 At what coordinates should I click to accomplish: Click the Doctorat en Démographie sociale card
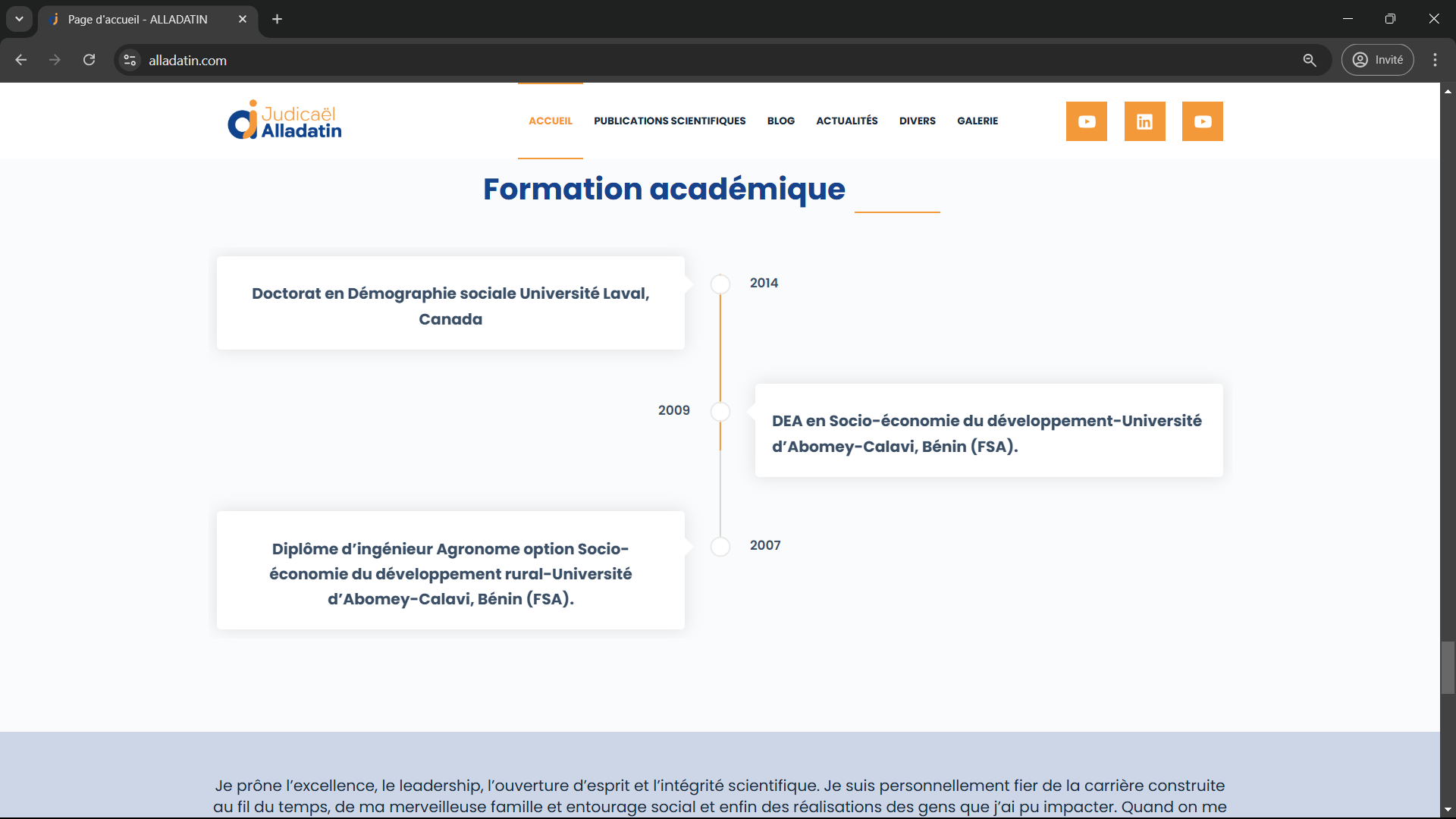pos(450,303)
